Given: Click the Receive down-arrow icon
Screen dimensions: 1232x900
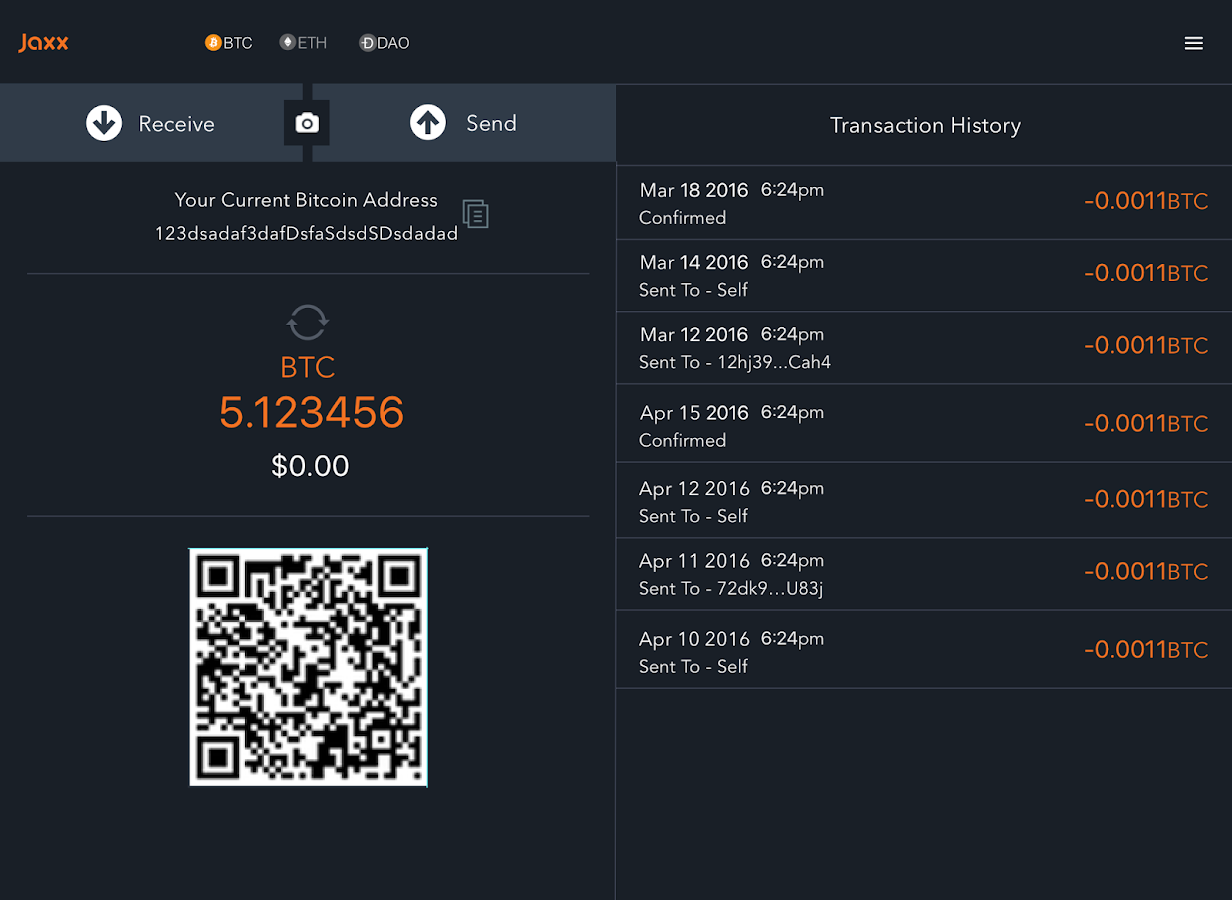Looking at the screenshot, I should tap(104, 123).
